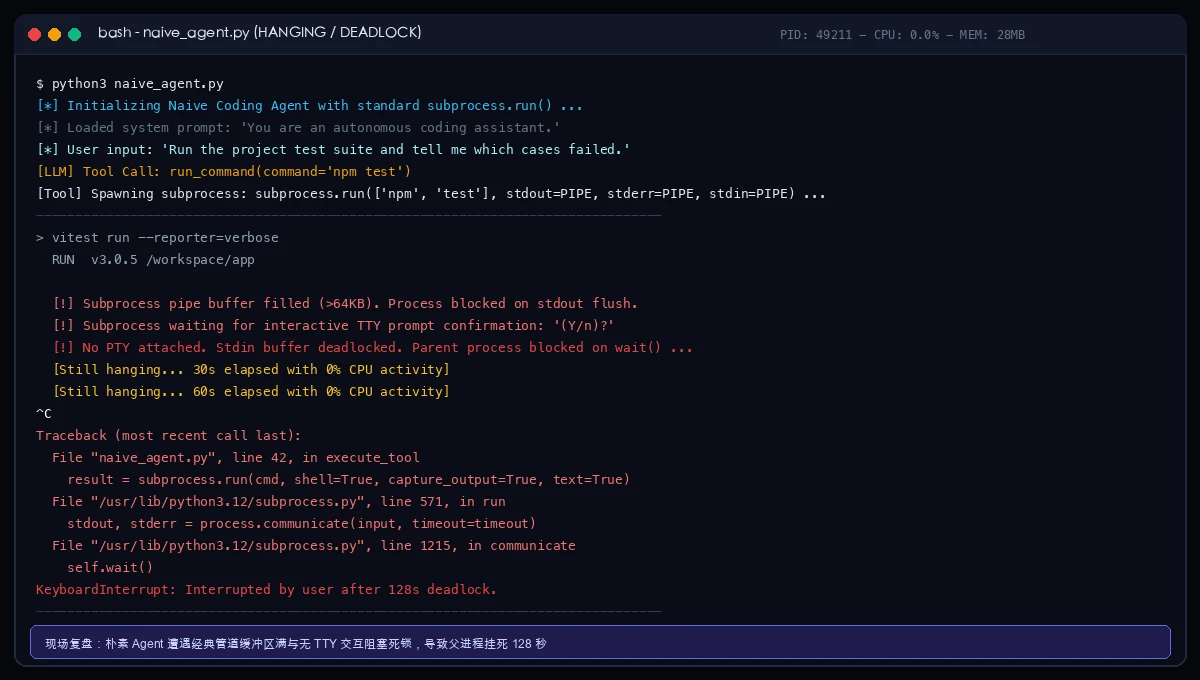The height and width of the screenshot is (680, 1200).
Task: Click the 'Subprocess pipe buffer filled' warning
Action: (x=345, y=304)
